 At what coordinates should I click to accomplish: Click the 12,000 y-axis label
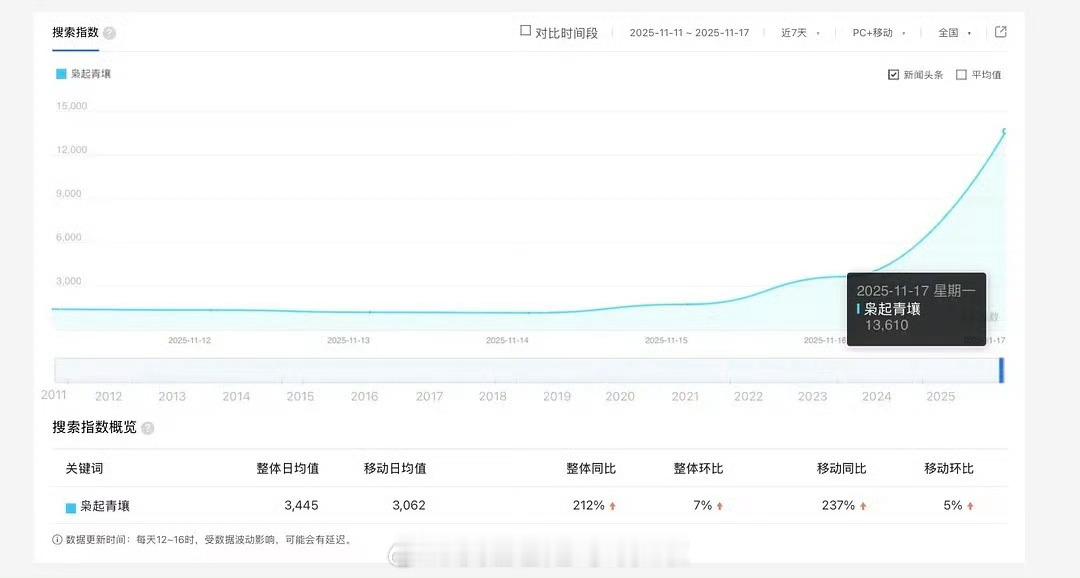coord(72,149)
